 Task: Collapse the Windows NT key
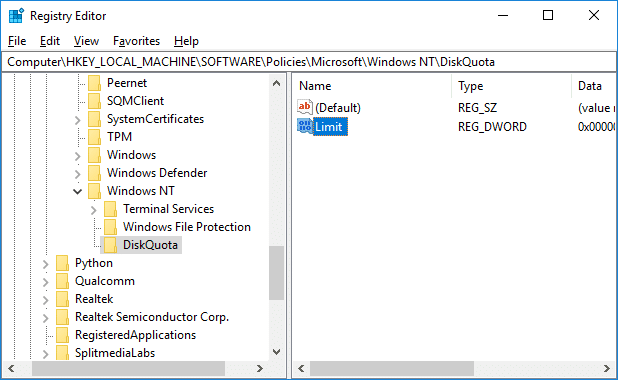(x=78, y=192)
